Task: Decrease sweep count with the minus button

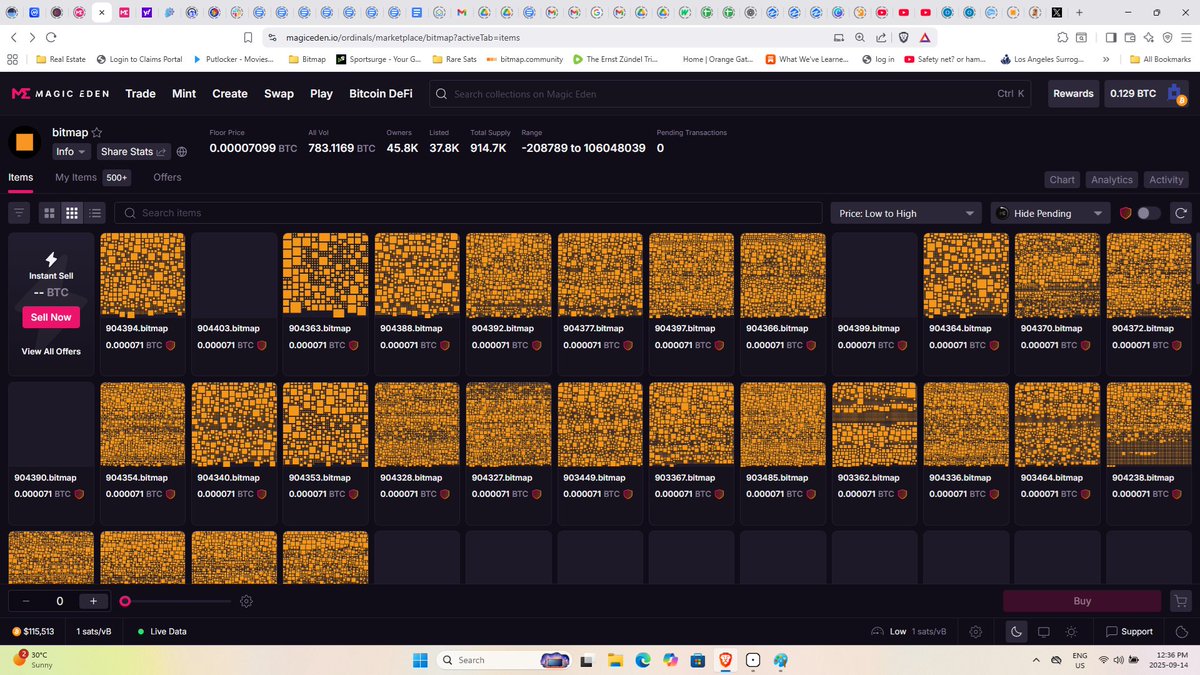Action: click(25, 601)
